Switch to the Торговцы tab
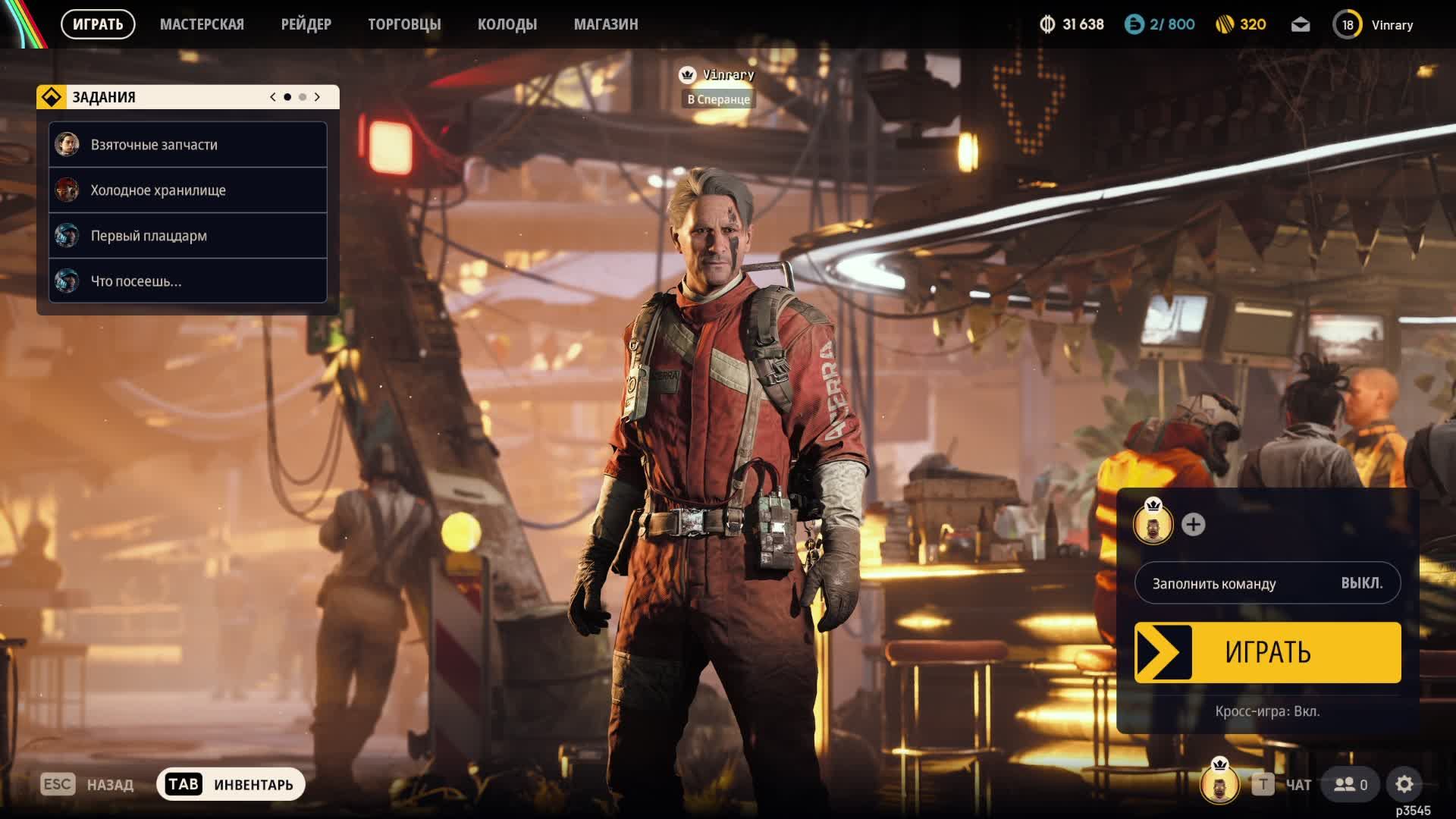The image size is (1456, 819). coord(404,25)
